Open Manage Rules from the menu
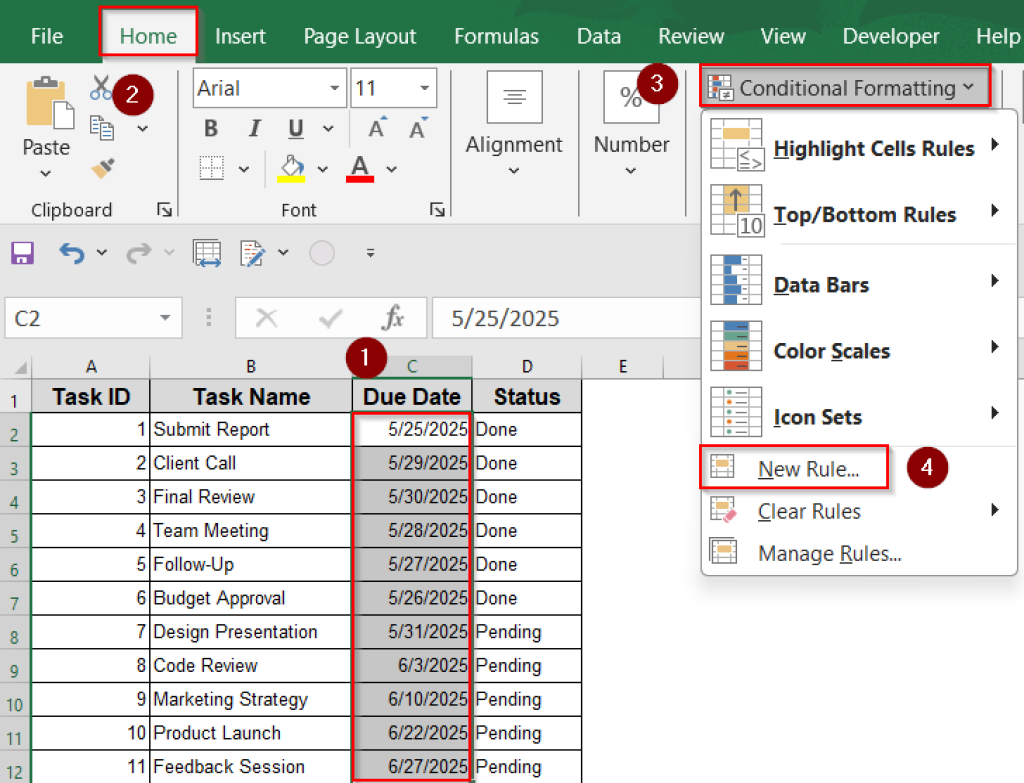Viewport: 1024px width, 783px height. [830, 553]
